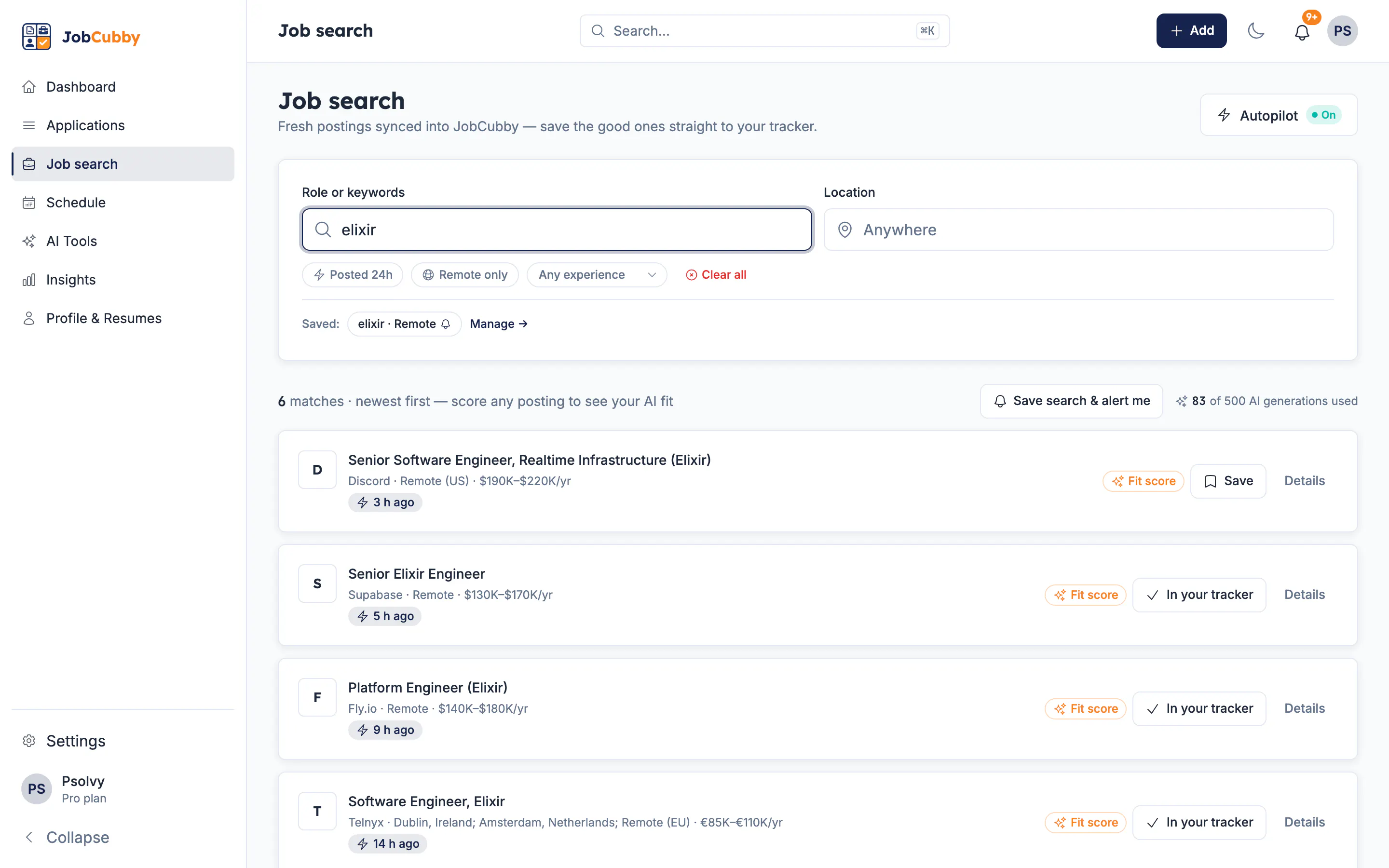Get Fit score for Fly.io posting

(1085, 708)
